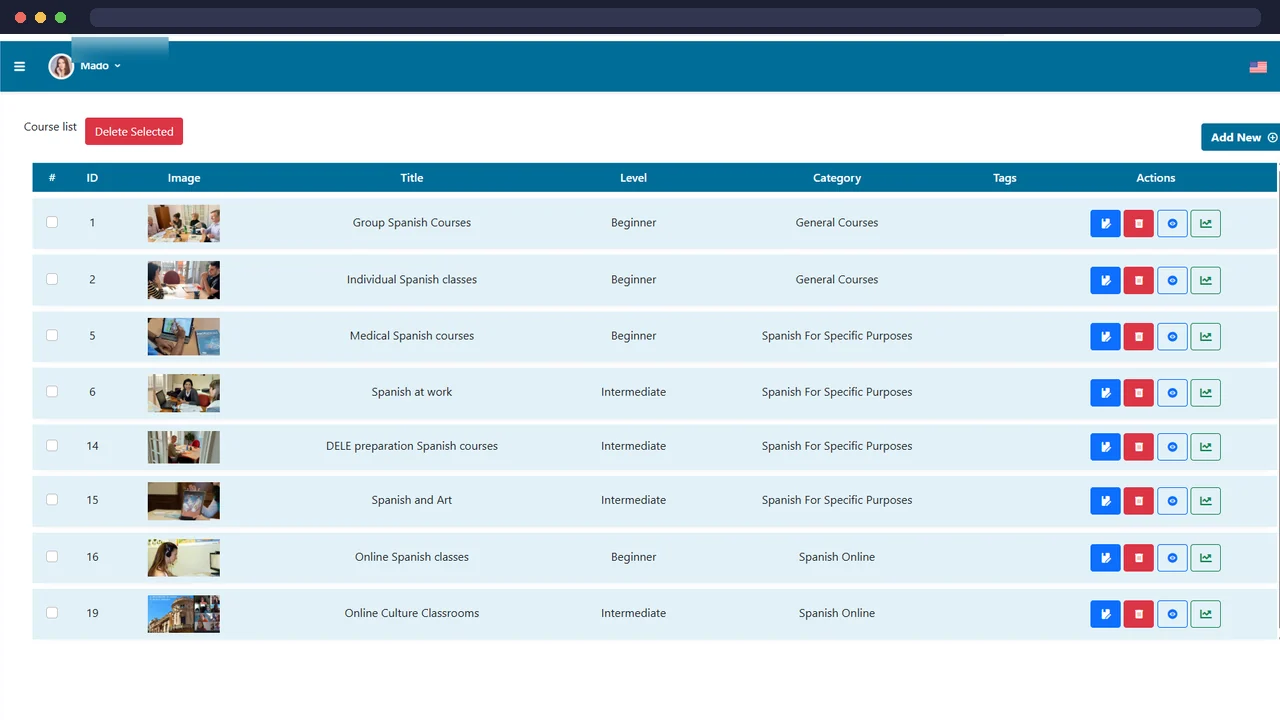Click the Title column header
Viewport: 1280px width, 720px height.
pyautogui.click(x=412, y=178)
